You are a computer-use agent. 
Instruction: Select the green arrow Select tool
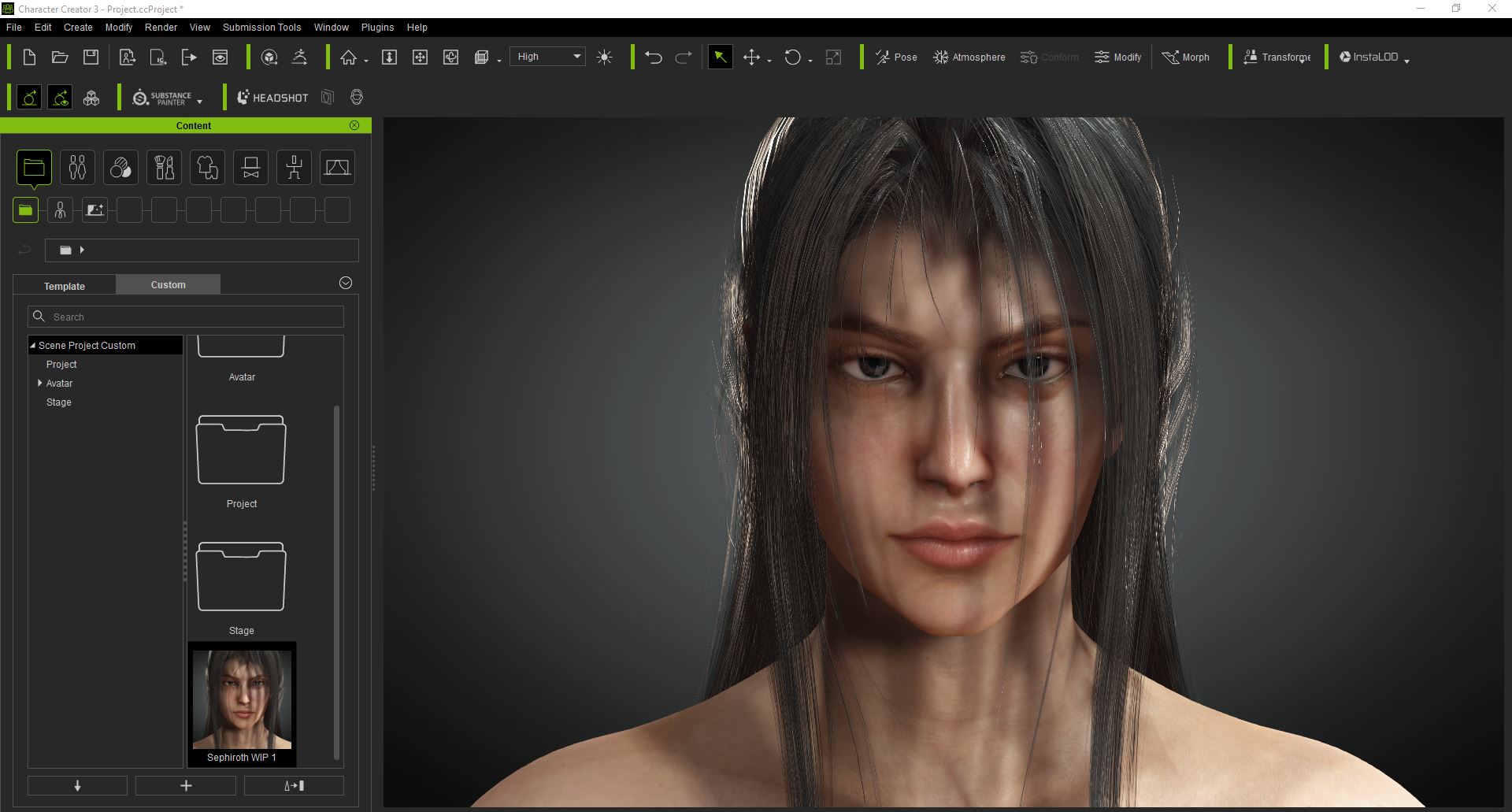coord(720,57)
